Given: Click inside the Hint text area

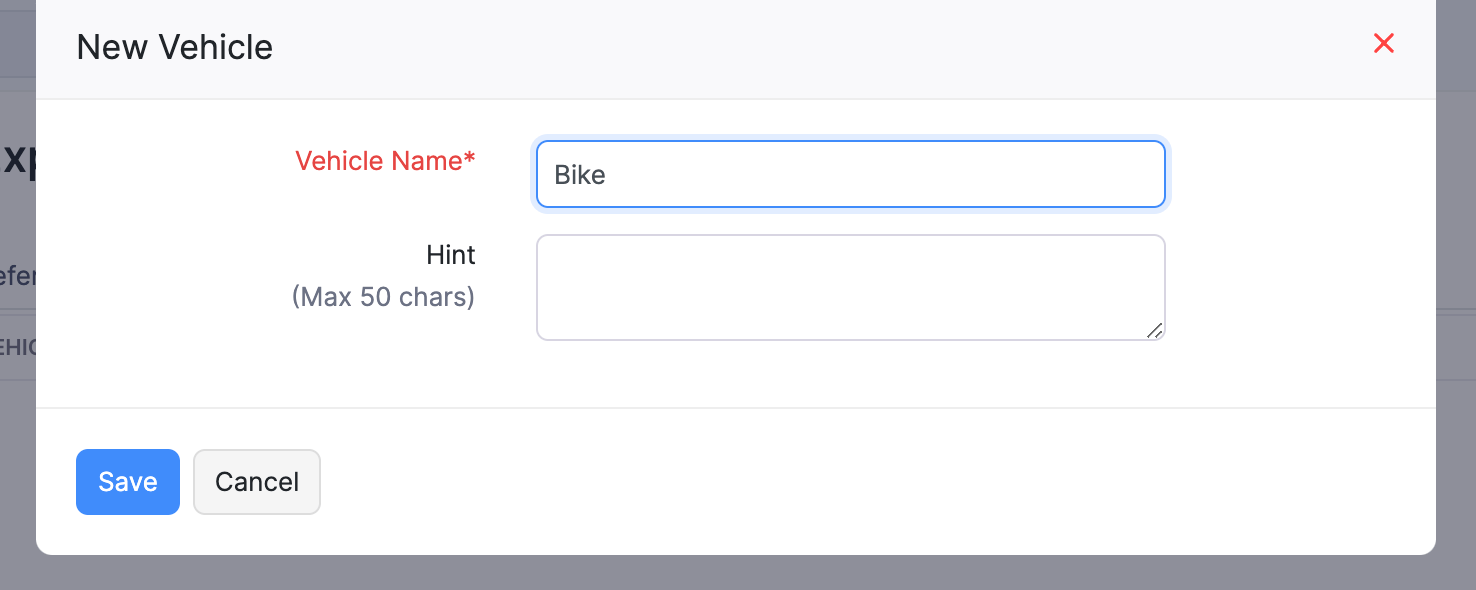Looking at the screenshot, I should tap(850, 287).
